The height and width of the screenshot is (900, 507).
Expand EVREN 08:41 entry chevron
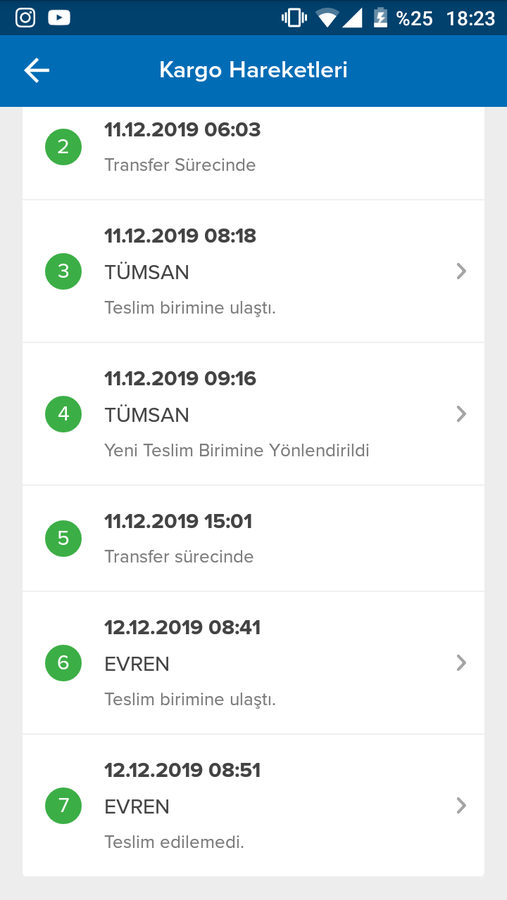(x=461, y=663)
